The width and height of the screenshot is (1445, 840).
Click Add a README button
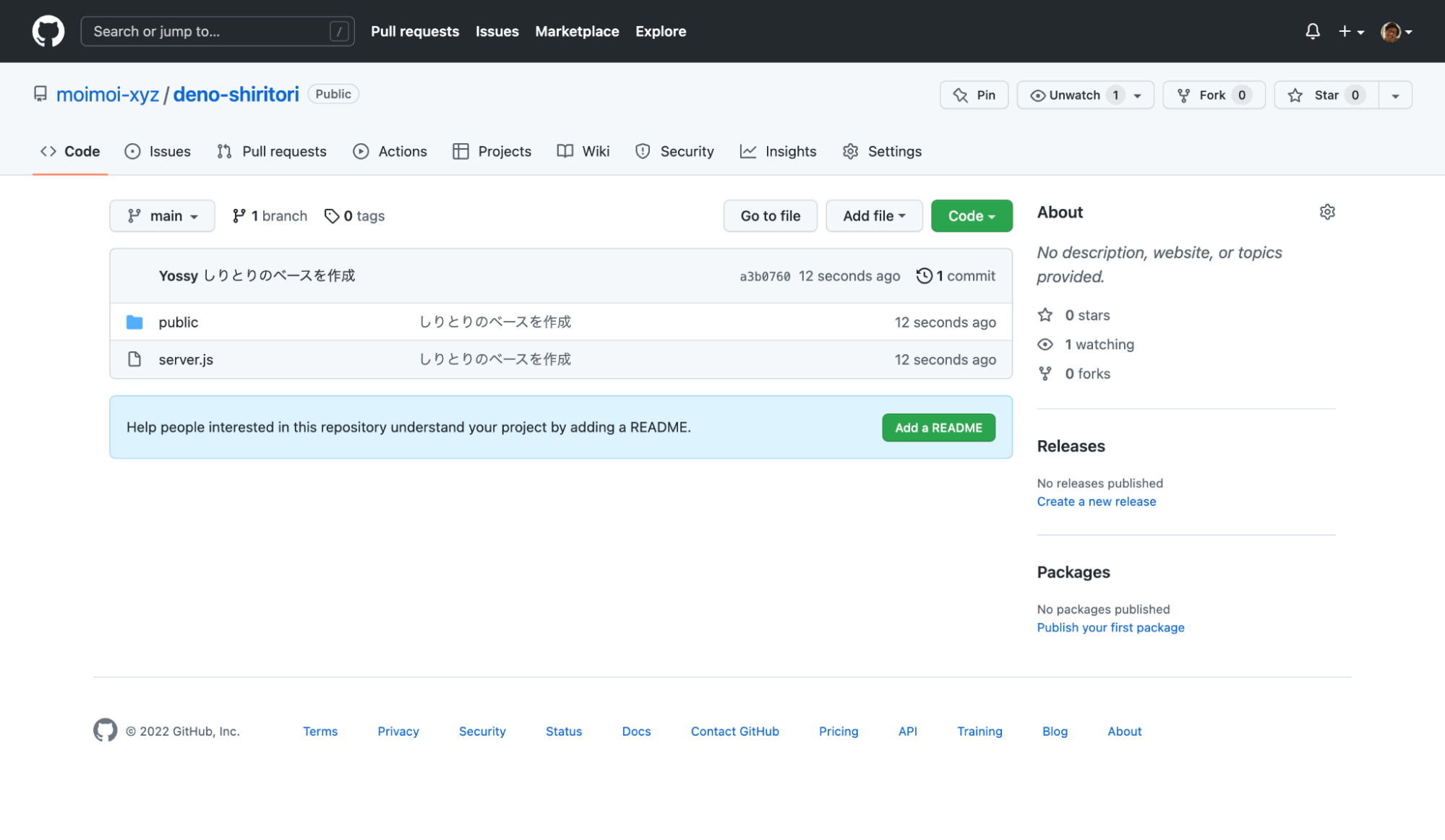(938, 428)
